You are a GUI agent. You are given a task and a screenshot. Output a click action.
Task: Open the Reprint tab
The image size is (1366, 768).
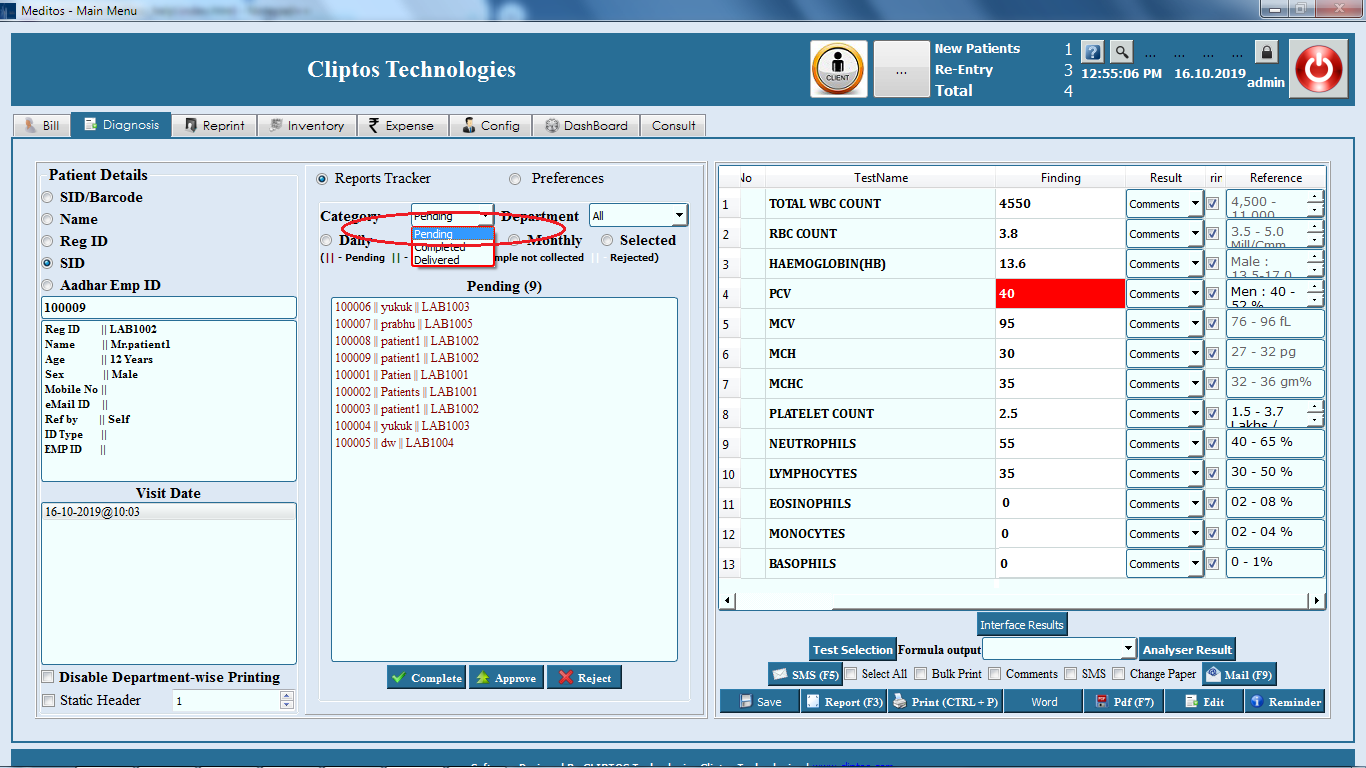215,125
